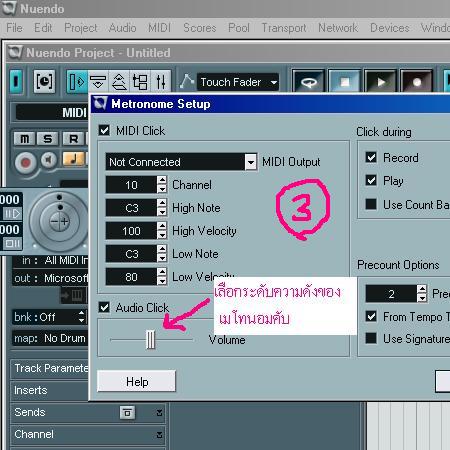
Task: Click the track record enable button
Action: 25,163
